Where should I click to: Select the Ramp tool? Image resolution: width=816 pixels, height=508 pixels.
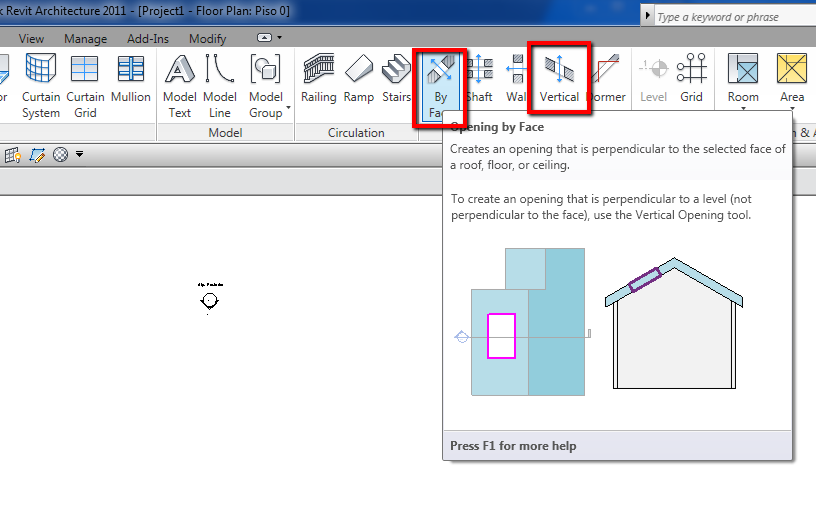(x=359, y=78)
